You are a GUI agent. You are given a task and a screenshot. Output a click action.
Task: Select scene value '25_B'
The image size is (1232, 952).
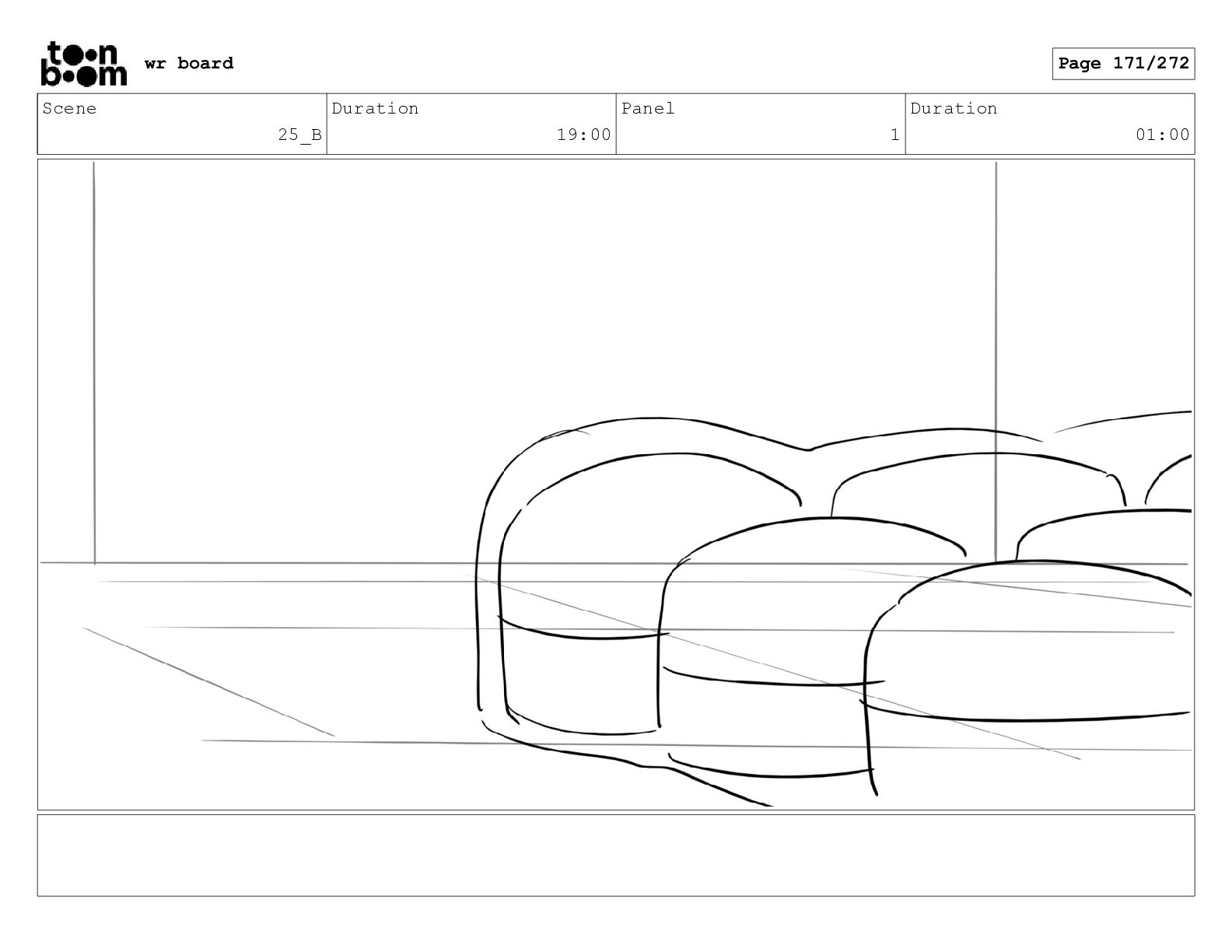[299, 135]
